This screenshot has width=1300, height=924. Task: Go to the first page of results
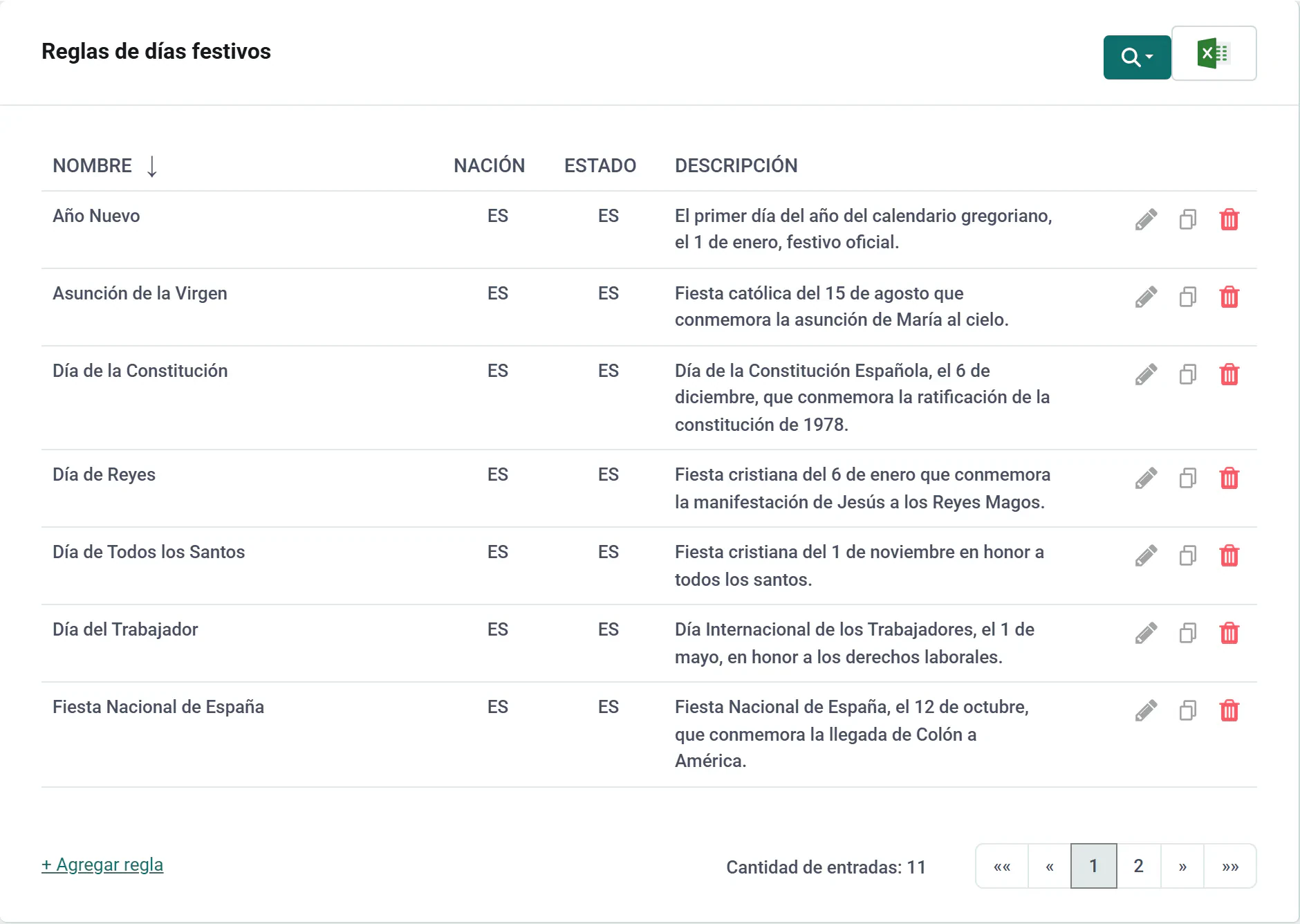click(1002, 867)
